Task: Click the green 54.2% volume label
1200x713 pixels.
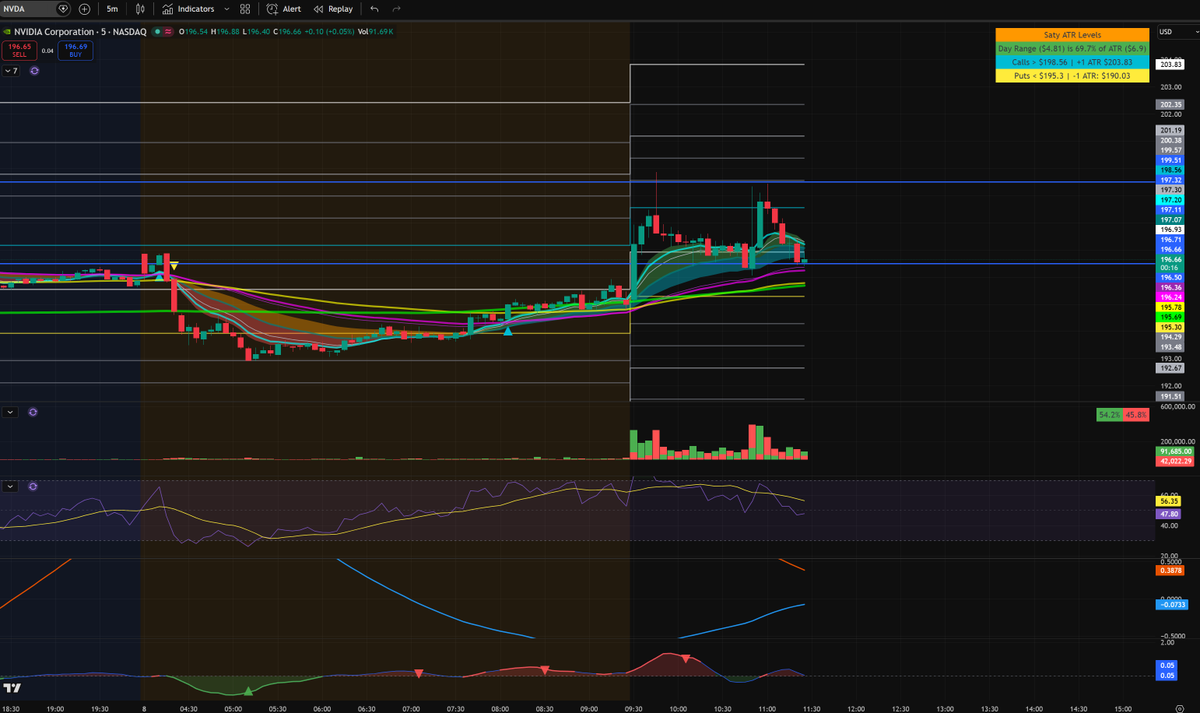Action: [x=1109, y=414]
